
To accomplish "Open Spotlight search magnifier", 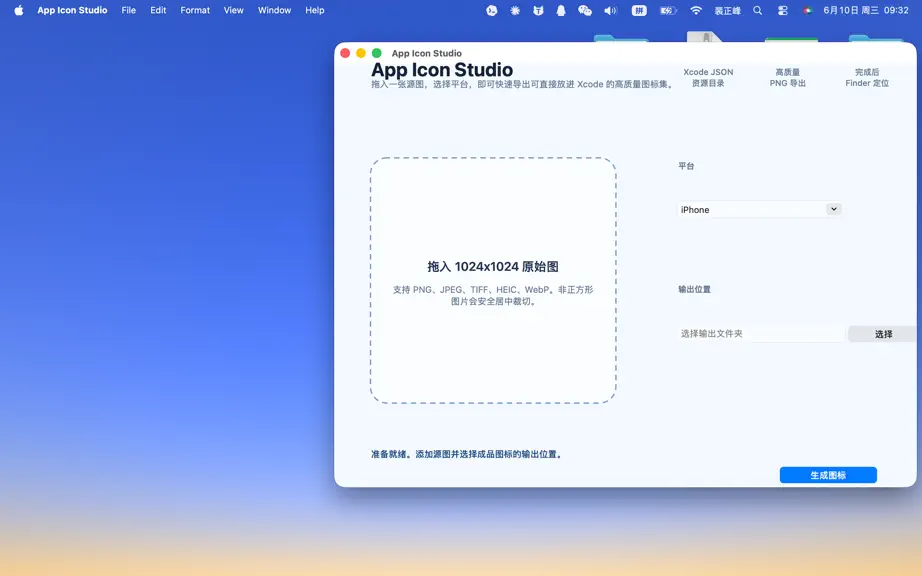I will [x=757, y=10].
